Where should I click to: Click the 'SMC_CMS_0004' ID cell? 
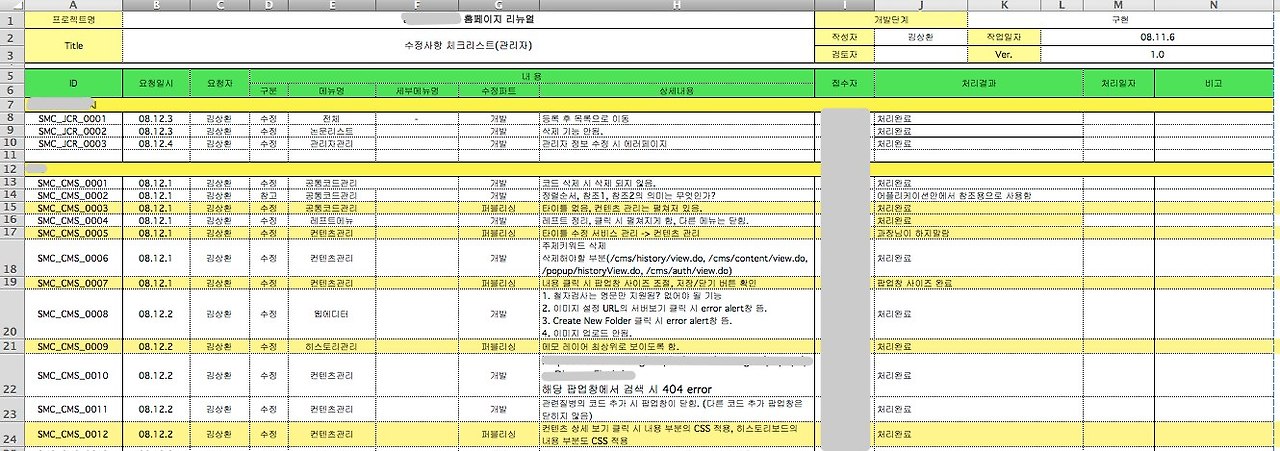coord(73,219)
